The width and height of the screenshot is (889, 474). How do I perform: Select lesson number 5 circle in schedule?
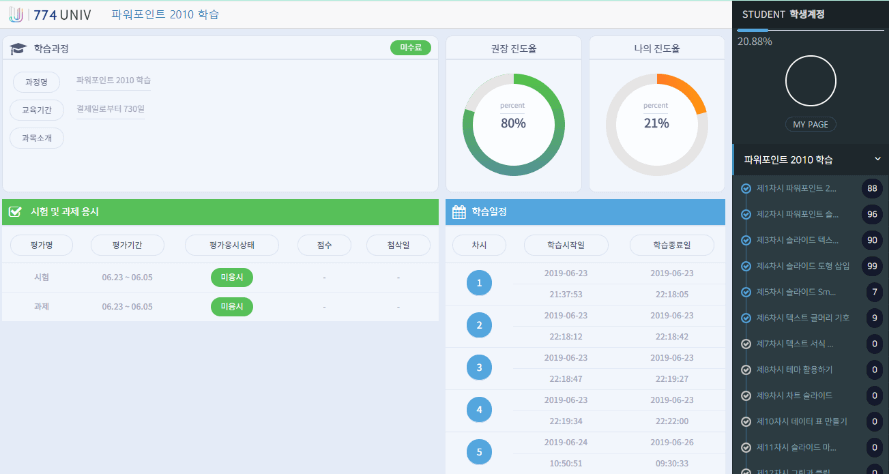click(x=479, y=452)
